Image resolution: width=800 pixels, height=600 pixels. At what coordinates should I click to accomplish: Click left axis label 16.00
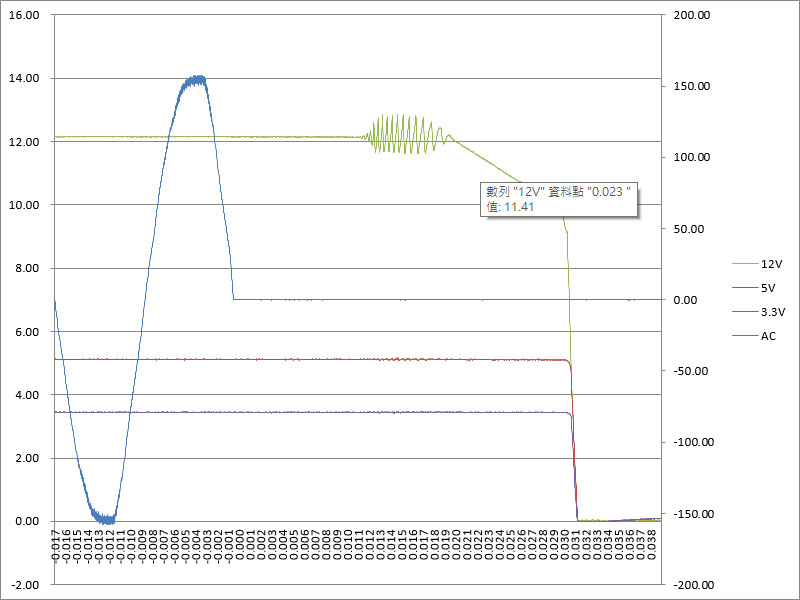coord(24,15)
